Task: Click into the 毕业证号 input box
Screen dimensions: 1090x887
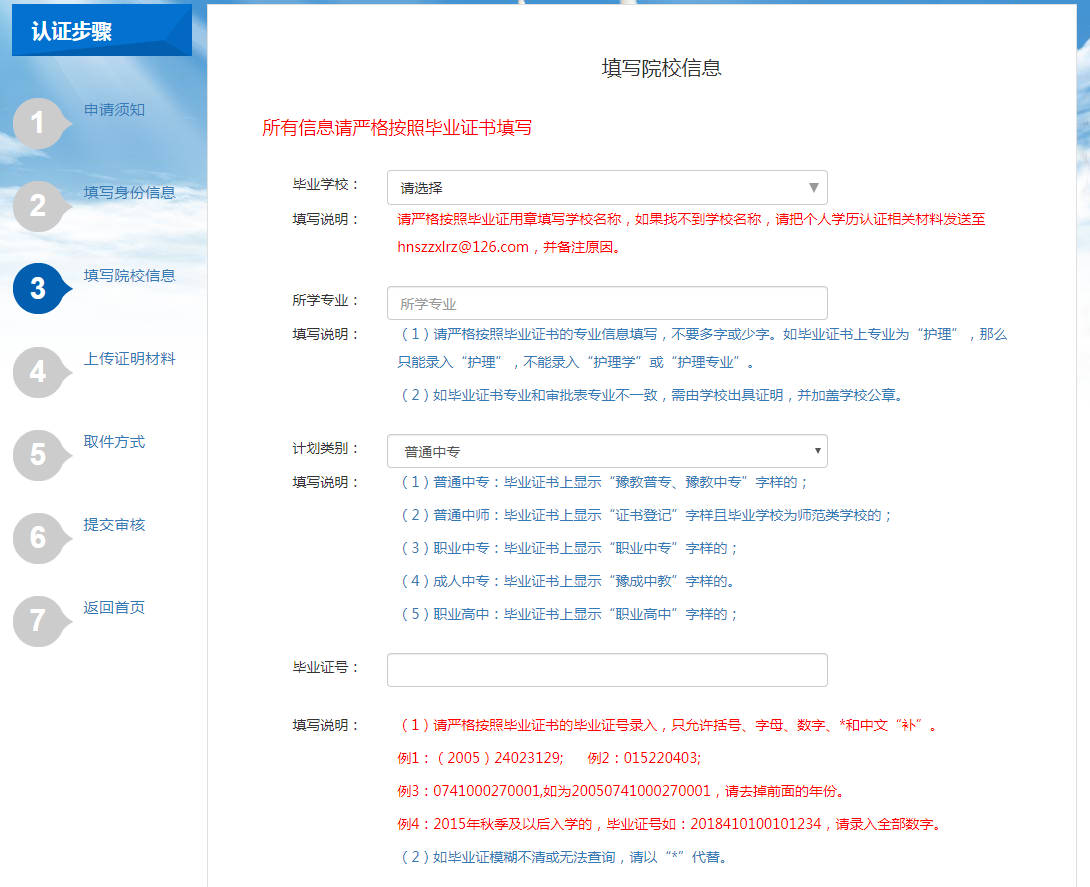Action: 606,670
